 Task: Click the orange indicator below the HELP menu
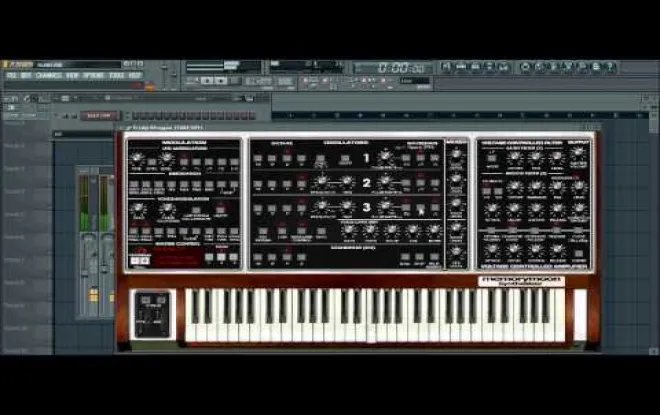149,88
